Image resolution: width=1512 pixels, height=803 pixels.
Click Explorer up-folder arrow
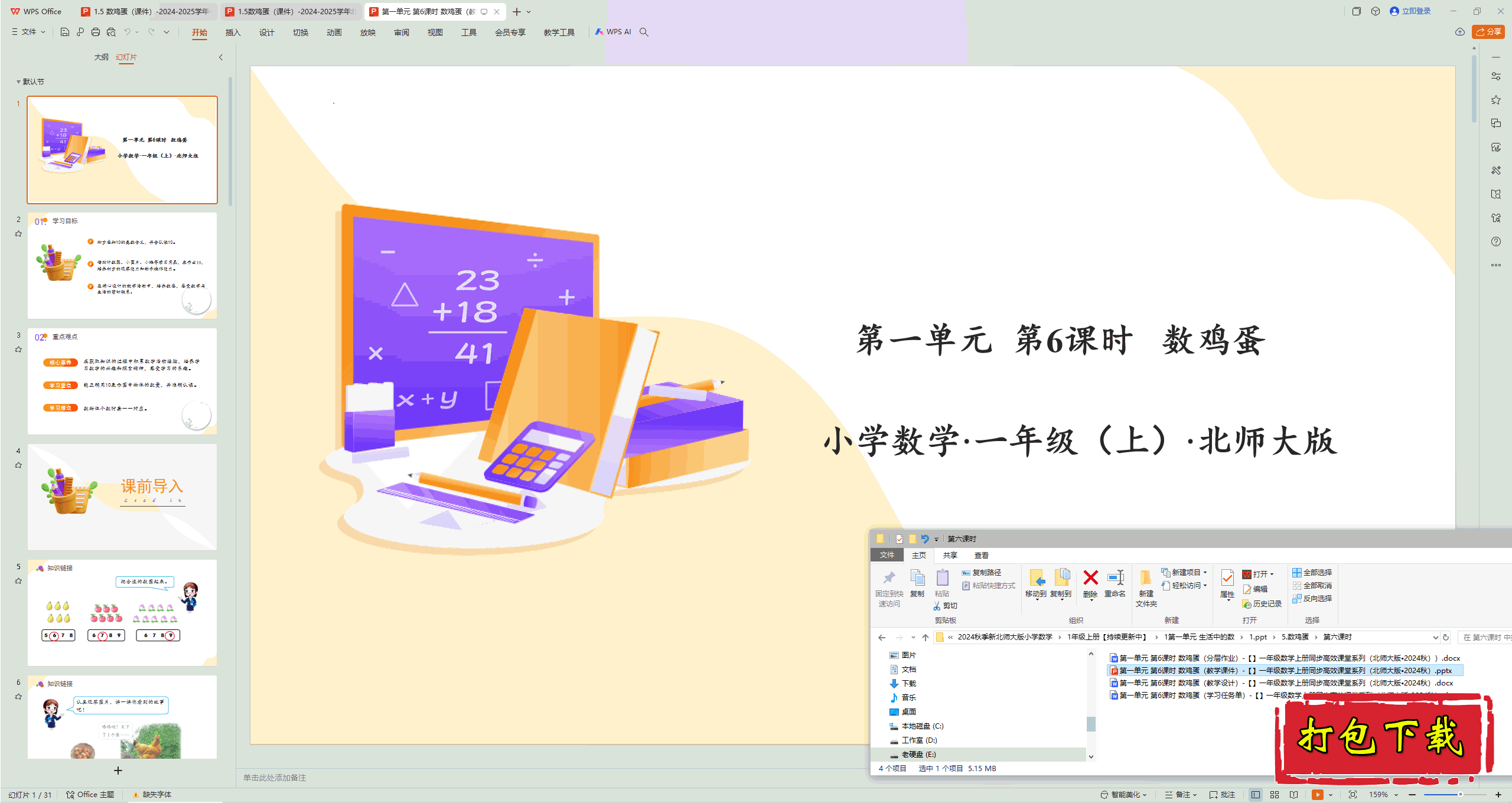tap(926, 637)
